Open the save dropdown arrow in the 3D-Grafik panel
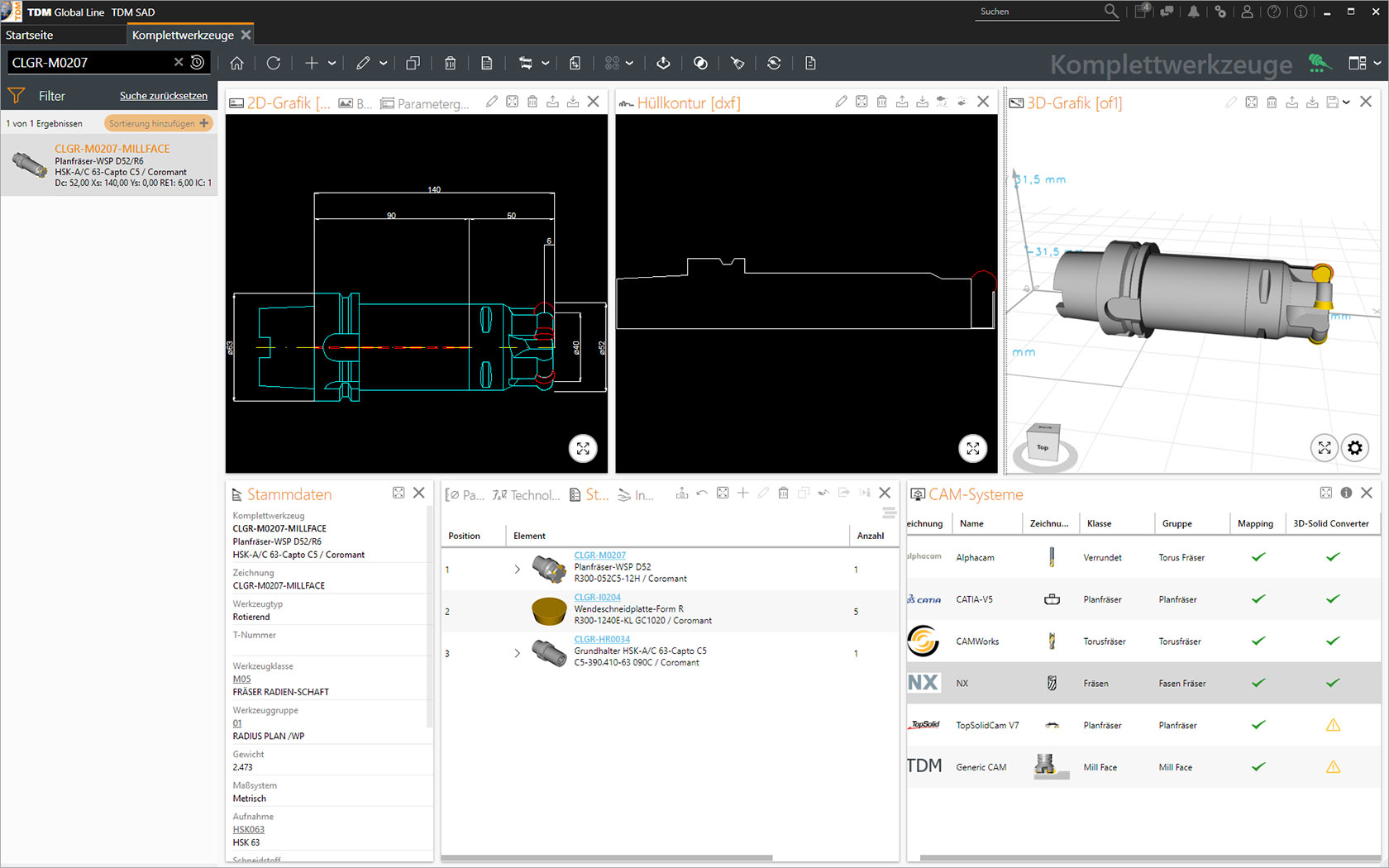Image resolution: width=1389 pixels, height=868 pixels. (x=1347, y=102)
